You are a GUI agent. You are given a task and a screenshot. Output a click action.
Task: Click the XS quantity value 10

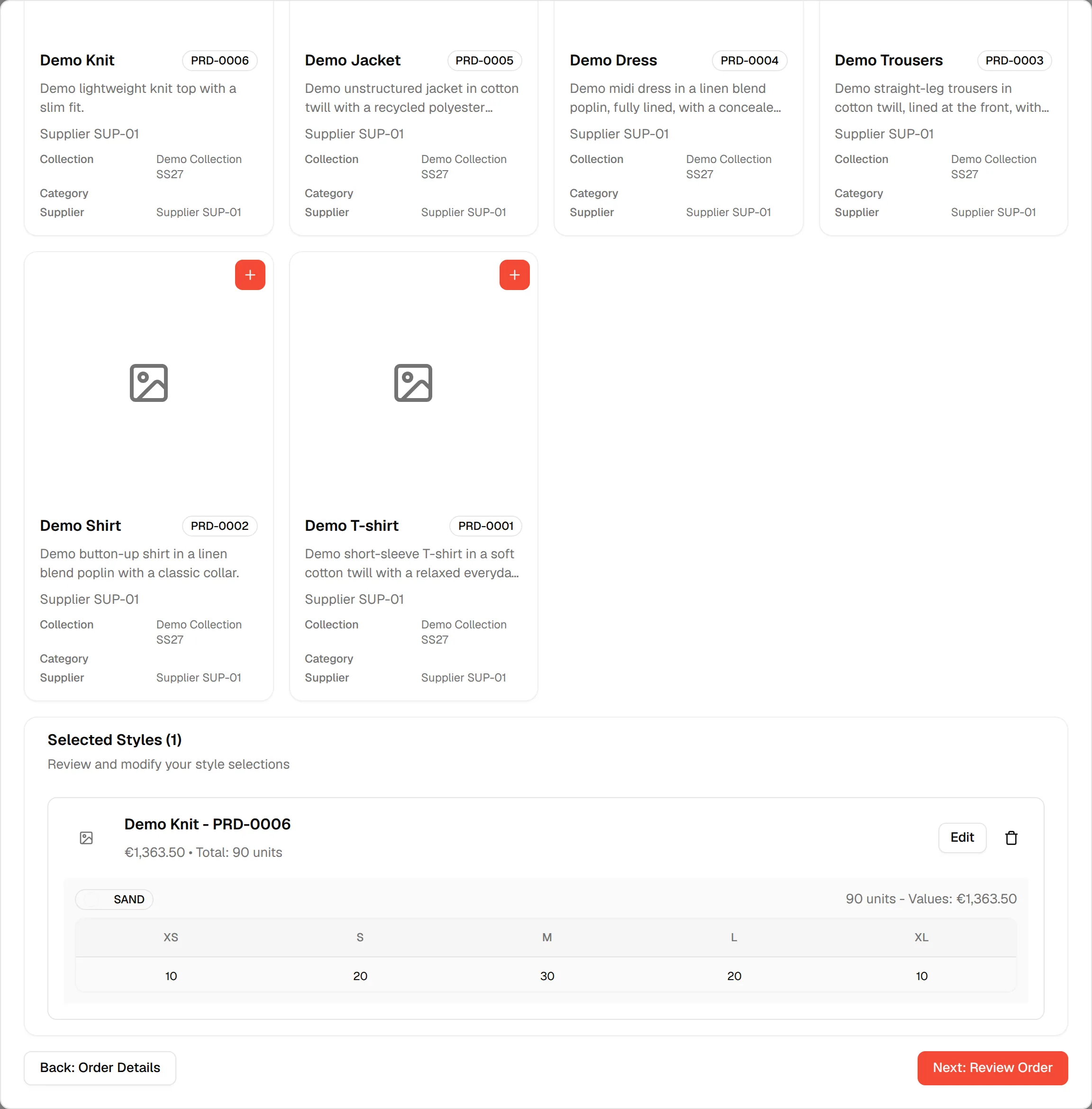[171, 976]
